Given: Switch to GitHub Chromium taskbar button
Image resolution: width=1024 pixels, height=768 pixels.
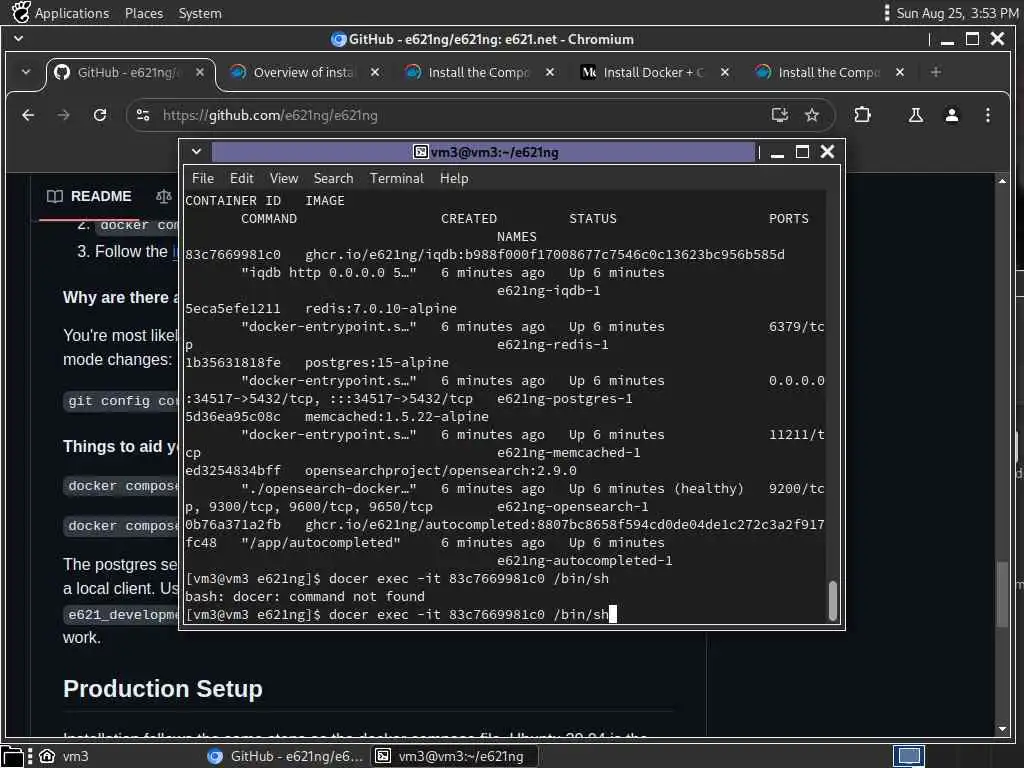Looking at the screenshot, I should (285, 756).
